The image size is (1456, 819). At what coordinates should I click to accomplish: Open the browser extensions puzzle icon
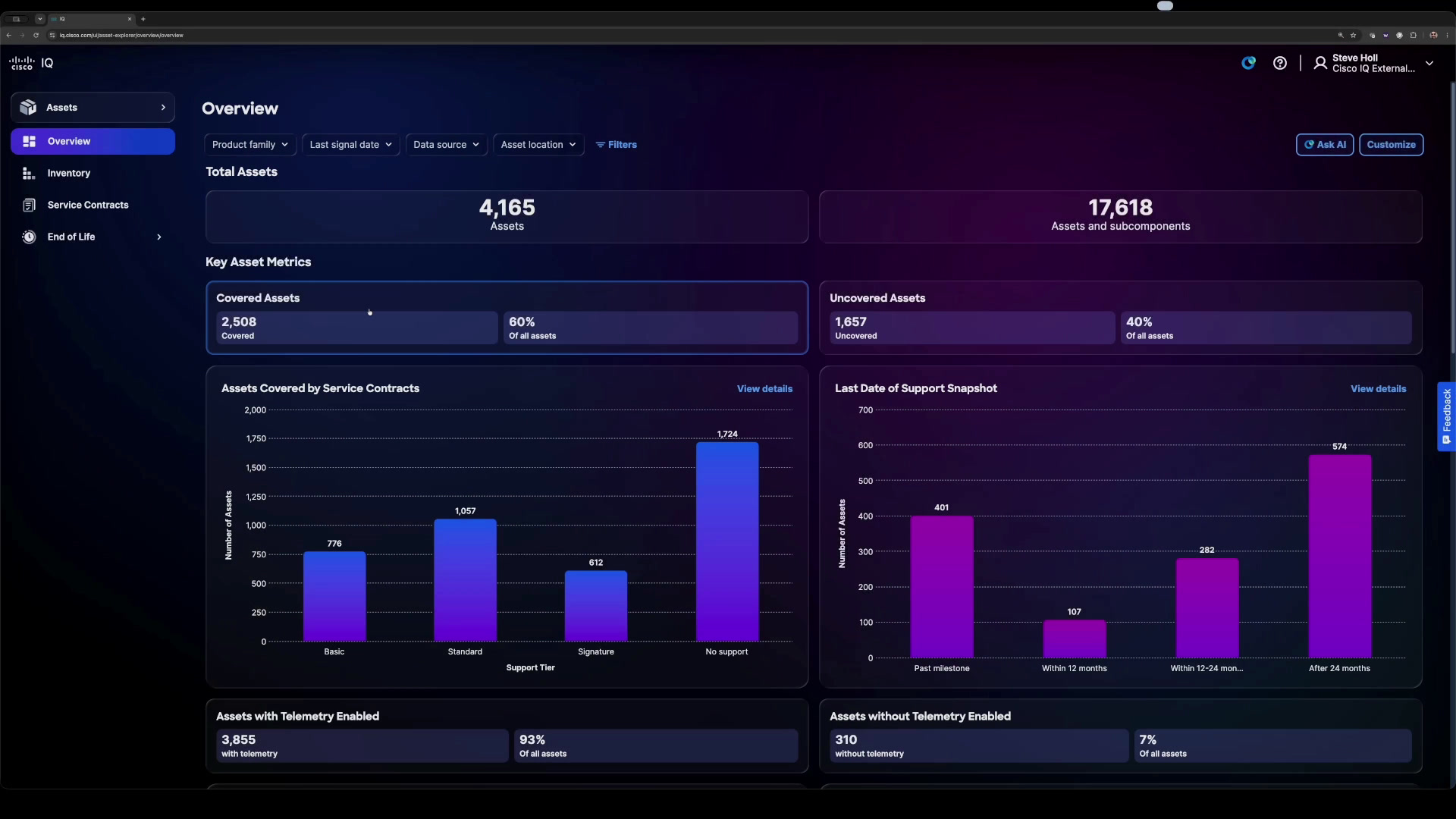tap(1413, 35)
